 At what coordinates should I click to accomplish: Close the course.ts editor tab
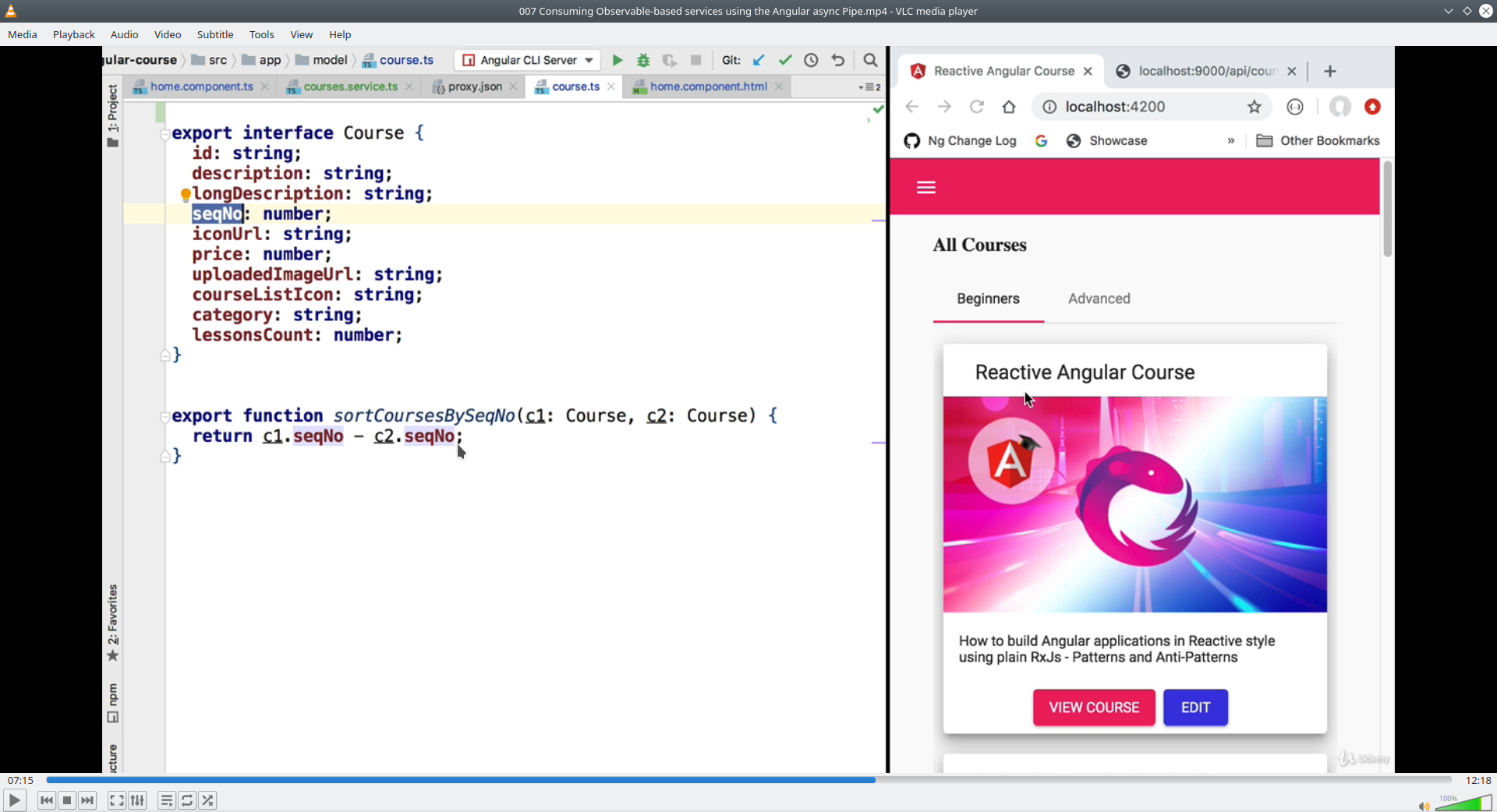(611, 86)
